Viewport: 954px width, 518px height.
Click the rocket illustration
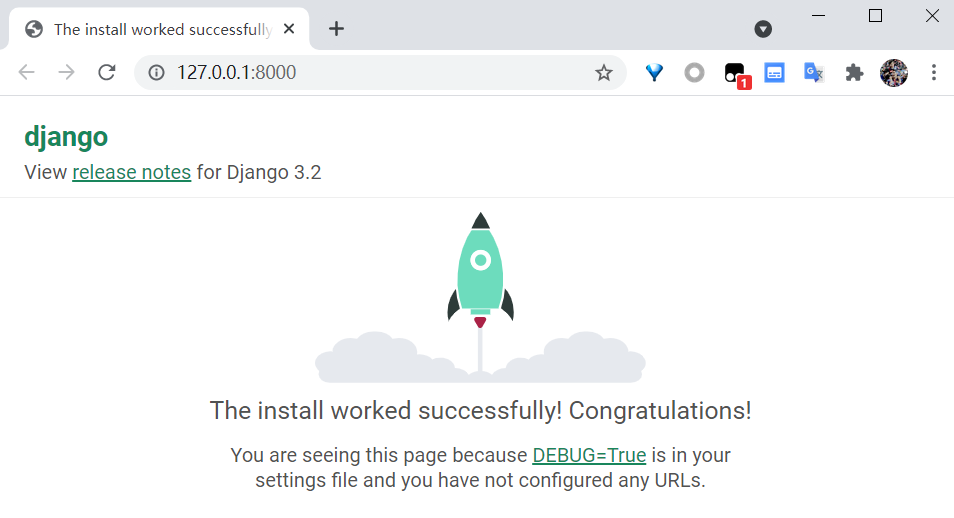click(480, 297)
